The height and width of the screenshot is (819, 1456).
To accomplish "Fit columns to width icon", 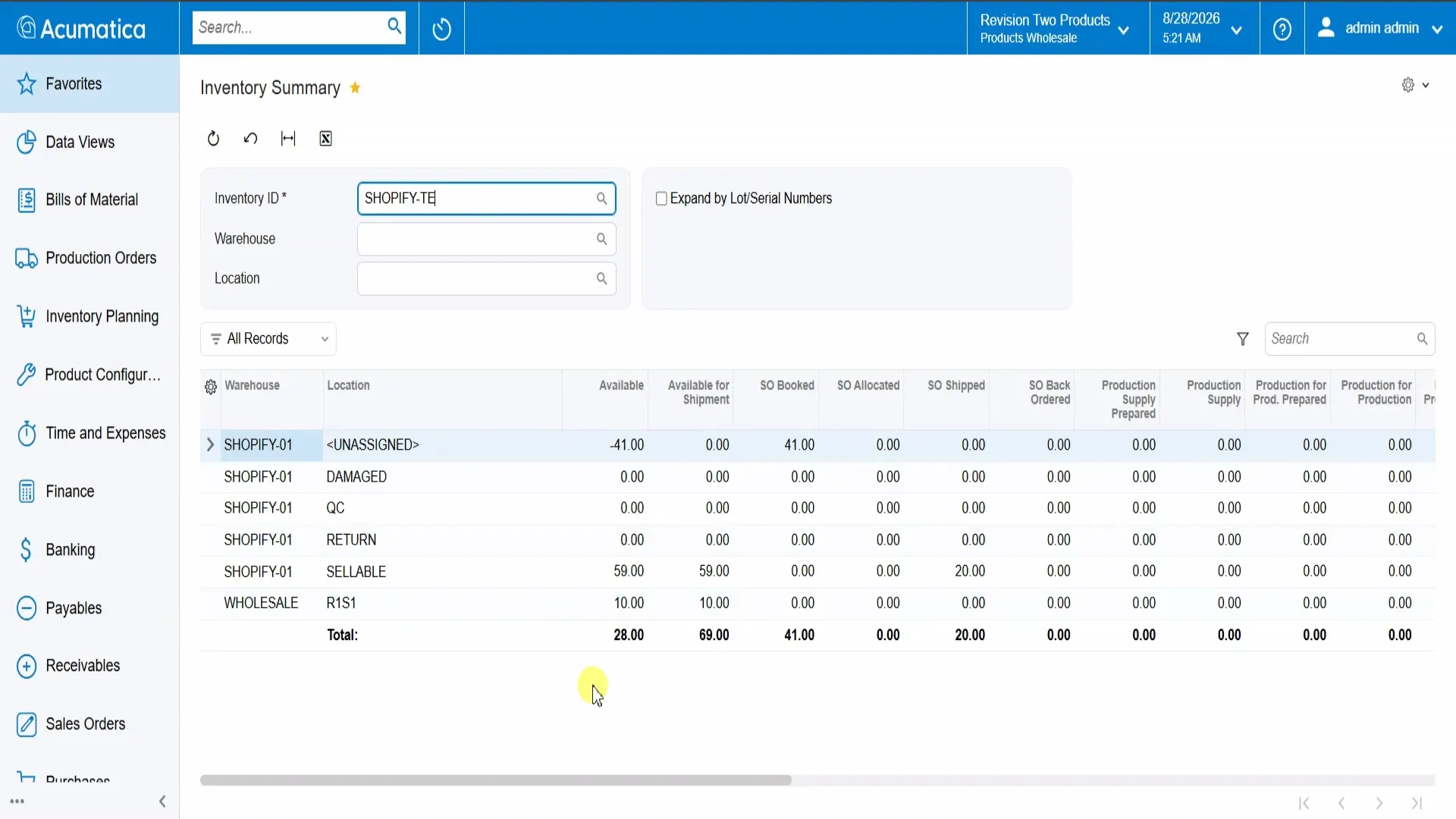I will (288, 138).
